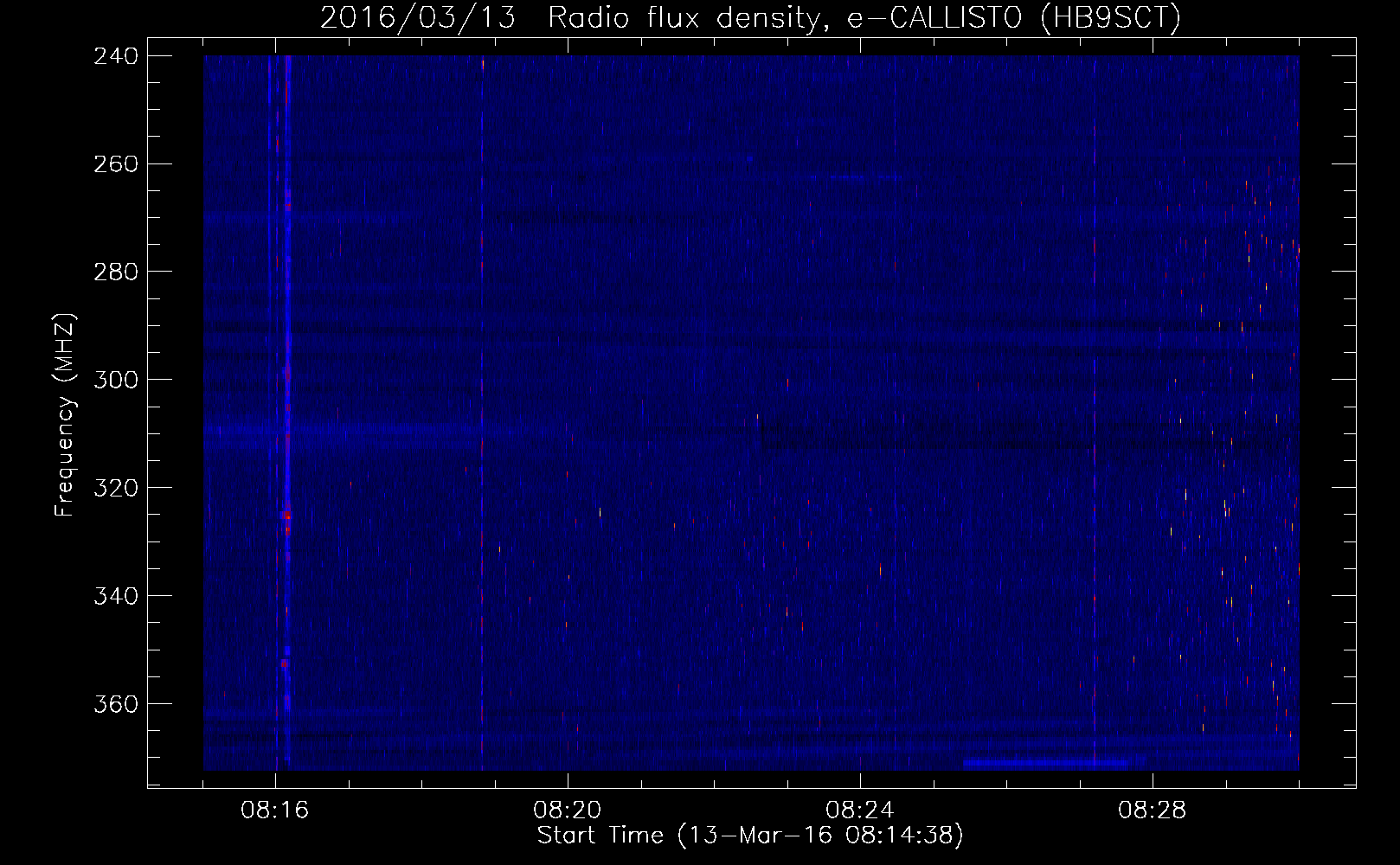1400x865 pixels.
Task: Click the bright horizontal band near 372 MHz
Action: [x=1045, y=763]
